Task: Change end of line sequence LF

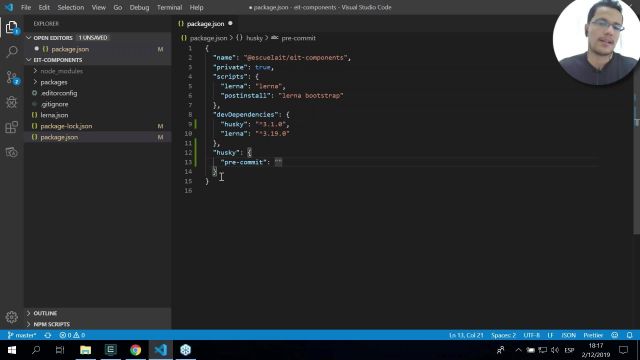Action: [550, 335]
